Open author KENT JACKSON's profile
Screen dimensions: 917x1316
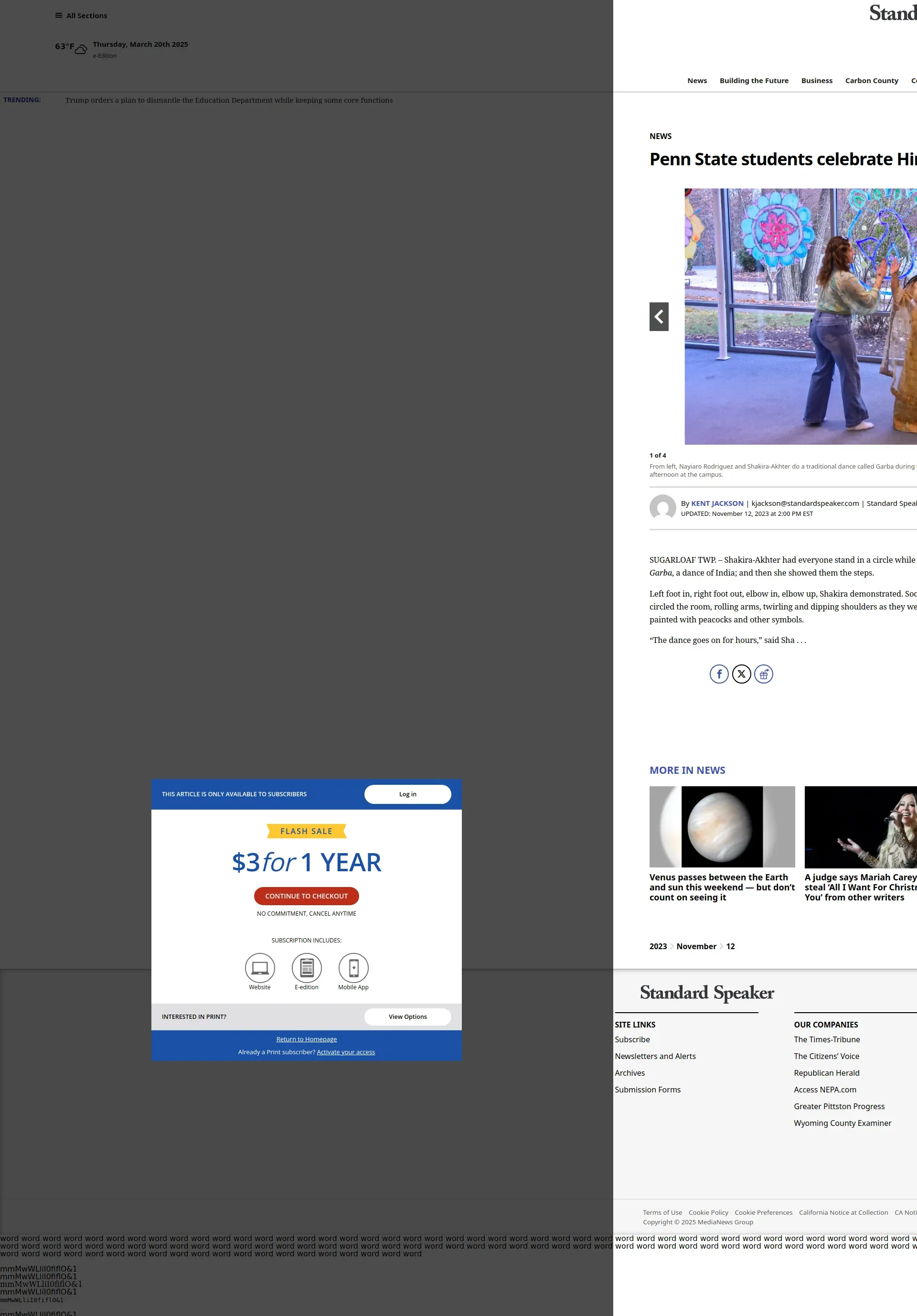[717, 503]
